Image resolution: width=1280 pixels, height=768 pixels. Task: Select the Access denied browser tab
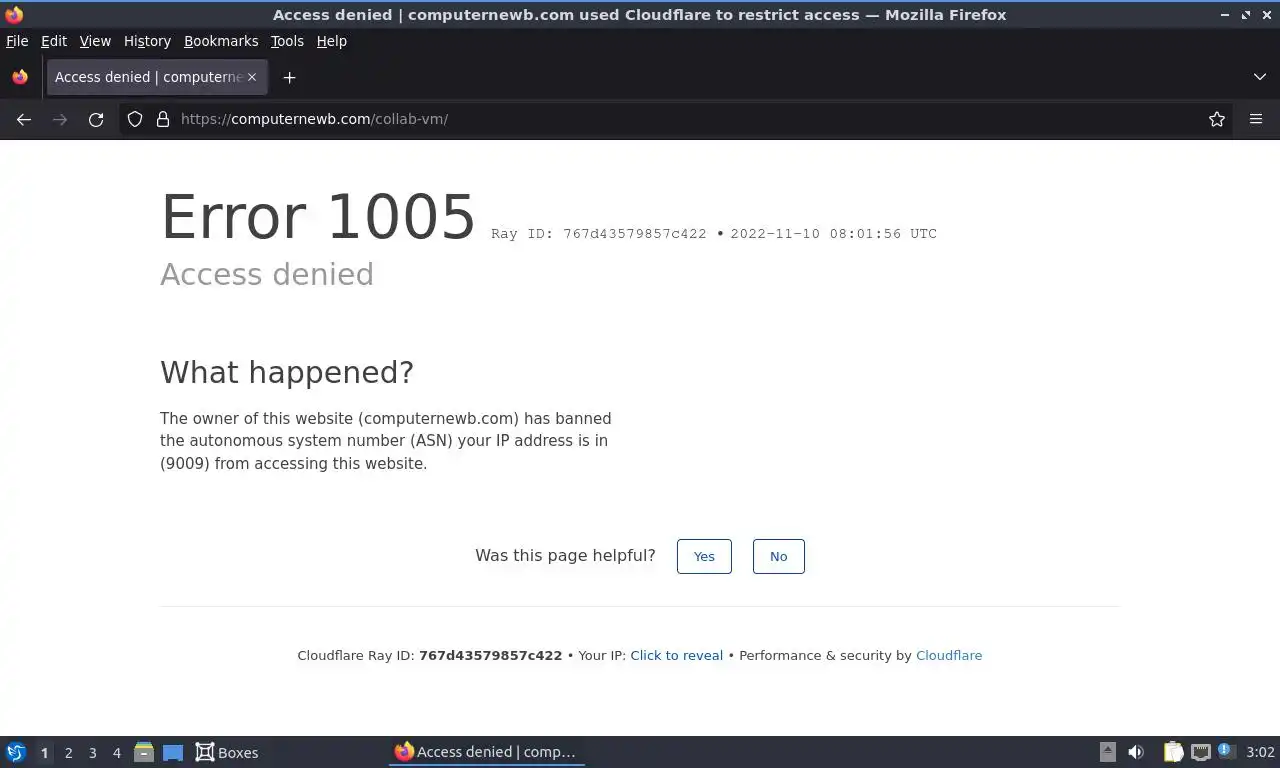[156, 77]
